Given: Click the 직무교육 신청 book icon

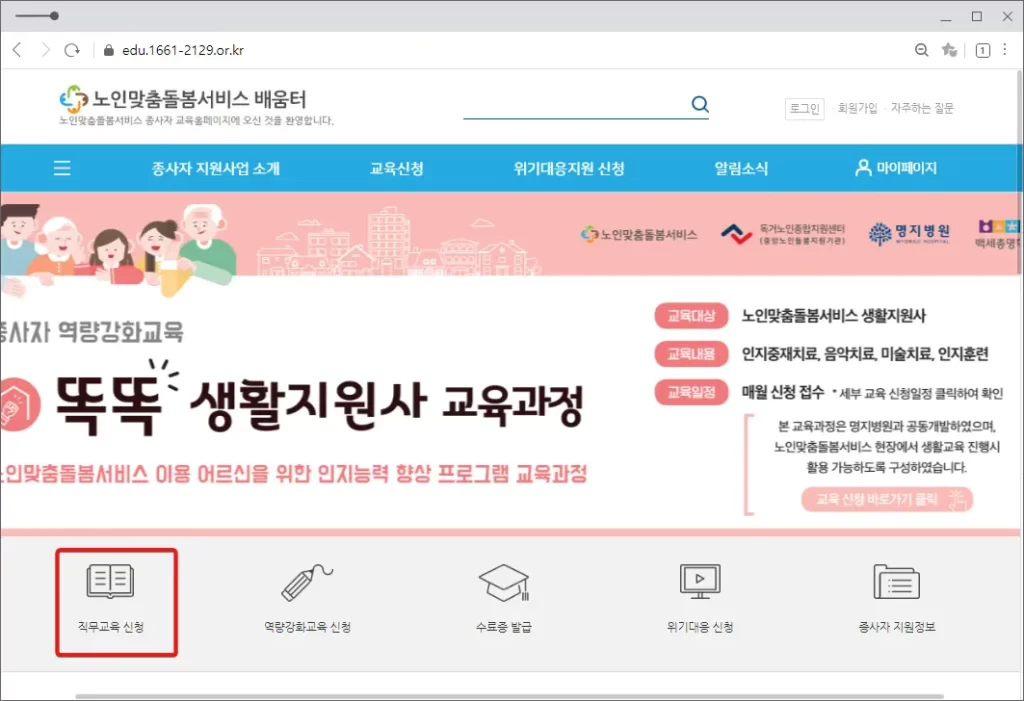Looking at the screenshot, I should [x=110, y=582].
